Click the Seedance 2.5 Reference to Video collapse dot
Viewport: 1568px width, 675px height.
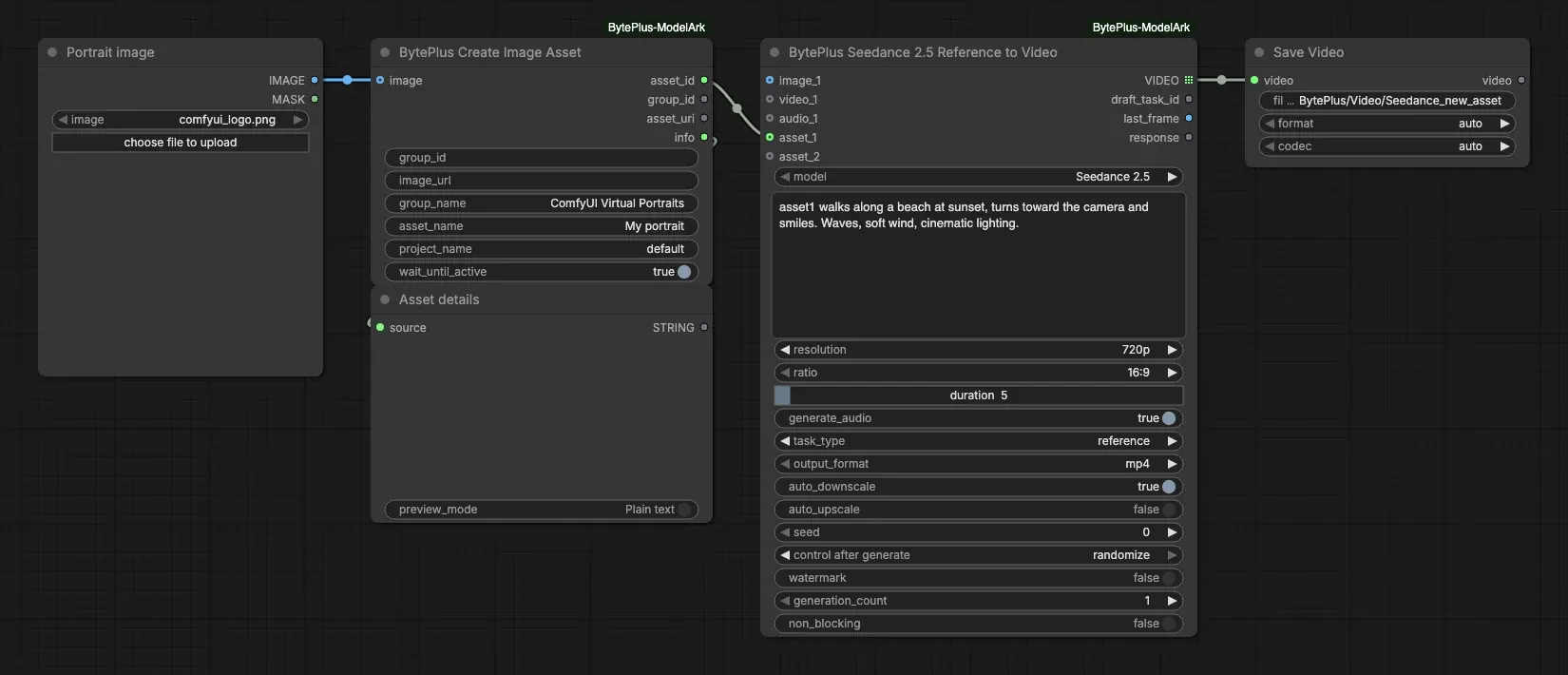[x=774, y=52]
